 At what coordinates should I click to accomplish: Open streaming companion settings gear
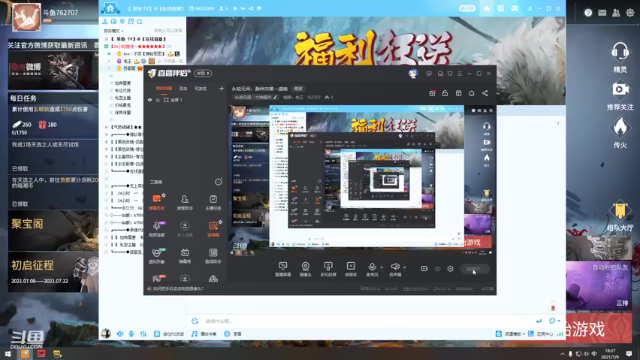450,269
